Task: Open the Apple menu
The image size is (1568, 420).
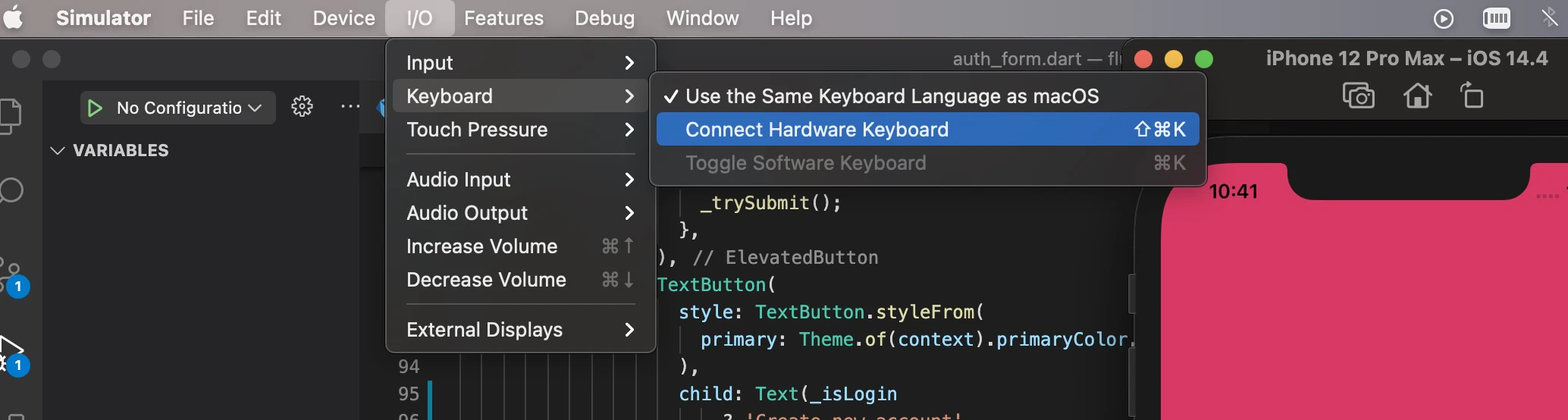Action: (x=13, y=17)
